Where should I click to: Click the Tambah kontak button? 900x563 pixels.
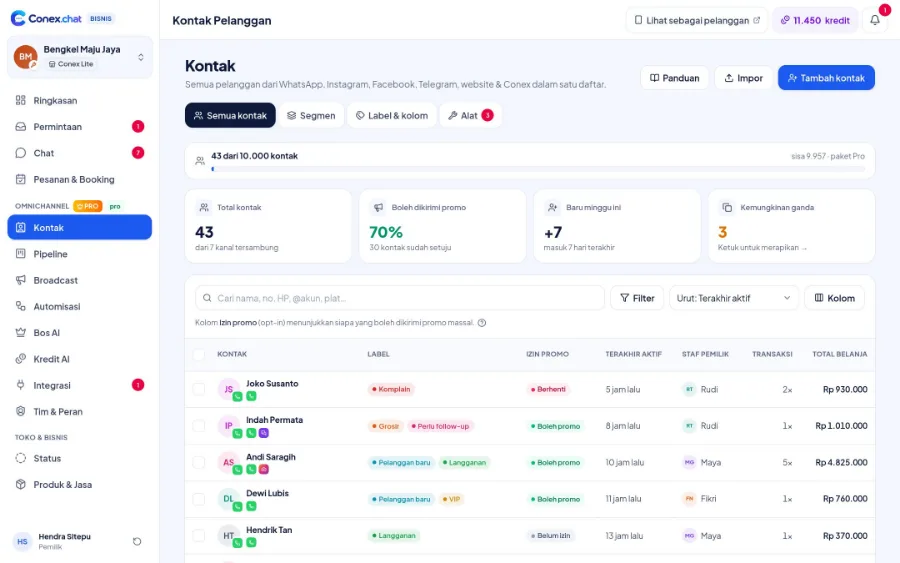tap(827, 77)
